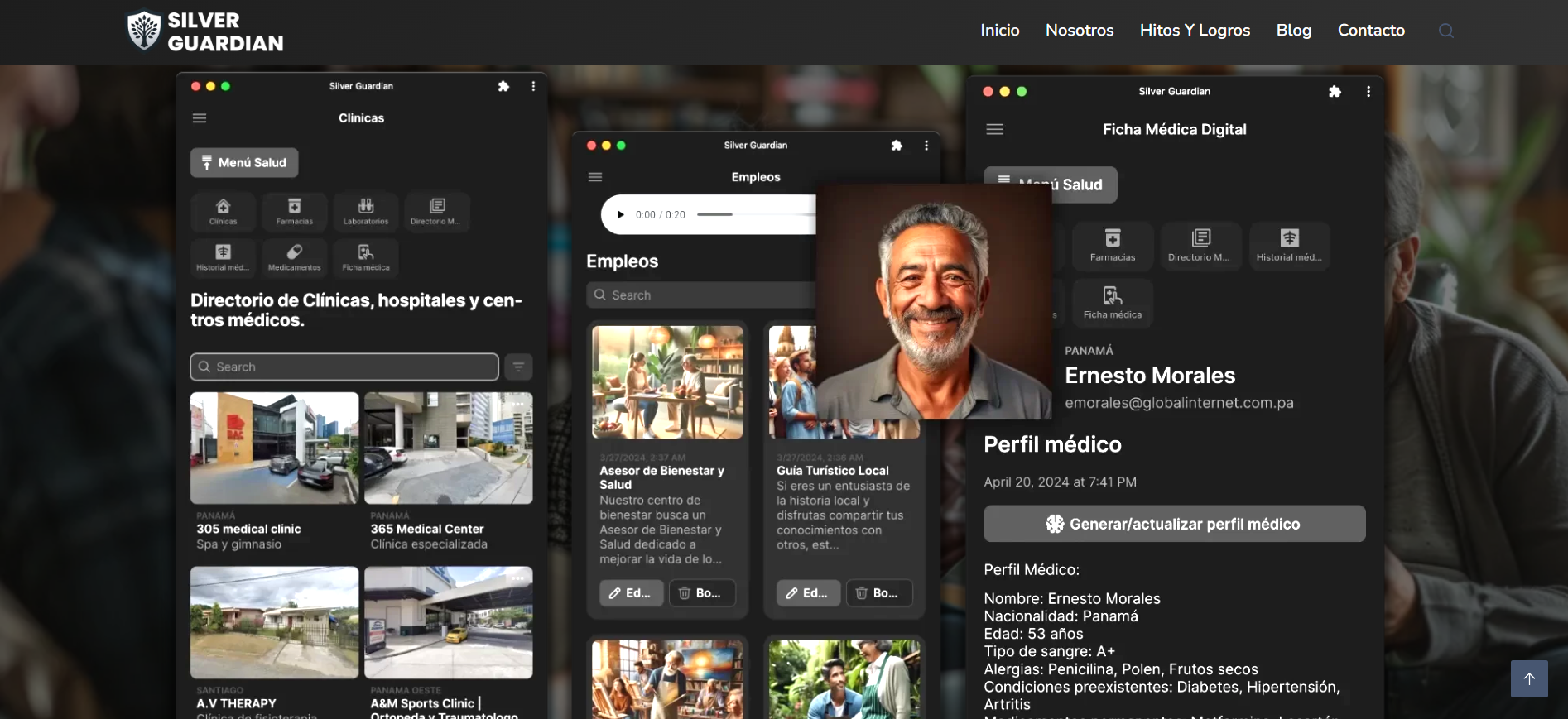This screenshot has width=1568, height=719.
Task: Open Ficha médica icon in Clinicas window
Action: click(x=366, y=258)
